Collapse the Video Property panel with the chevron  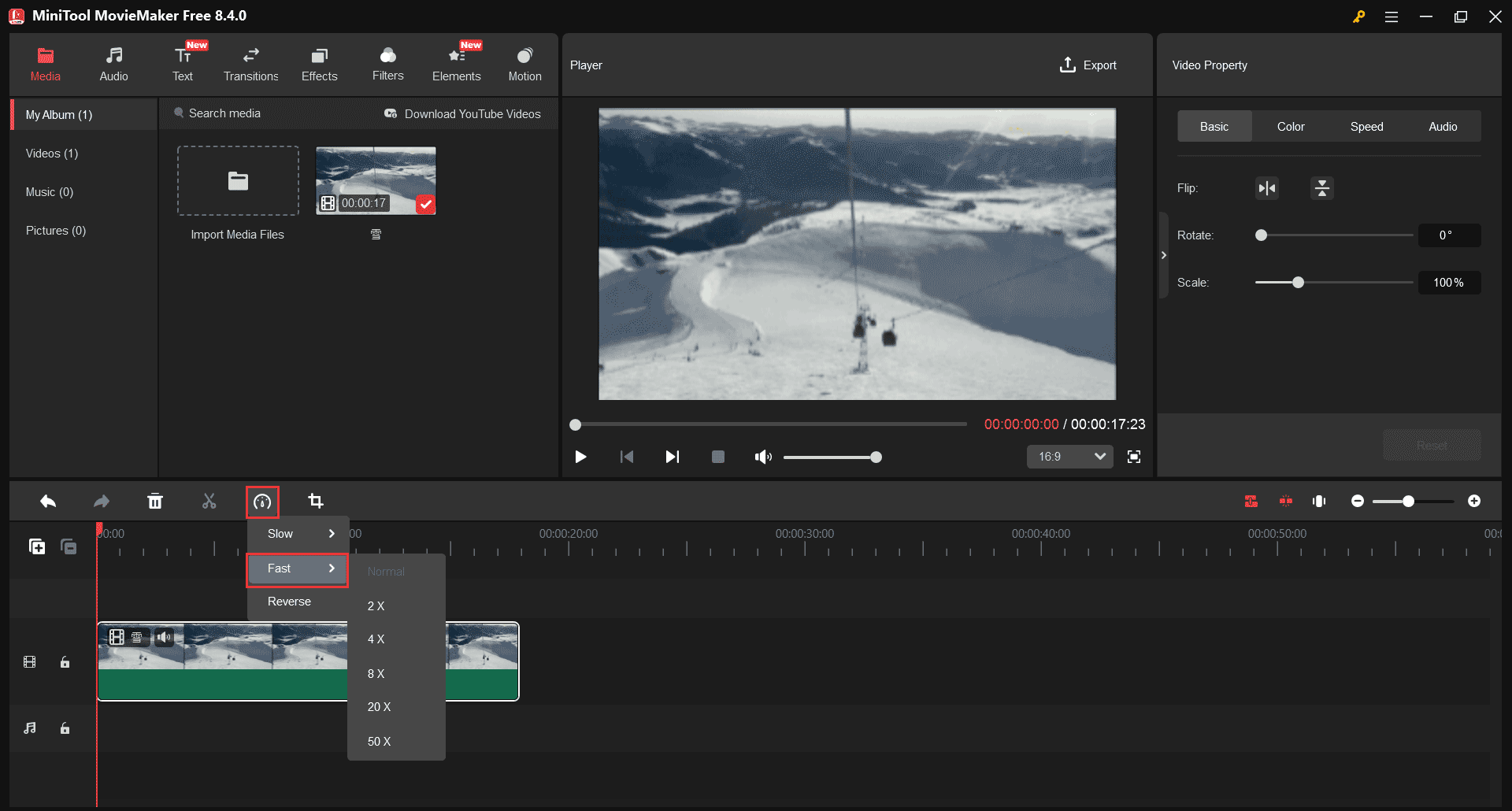(1164, 254)
